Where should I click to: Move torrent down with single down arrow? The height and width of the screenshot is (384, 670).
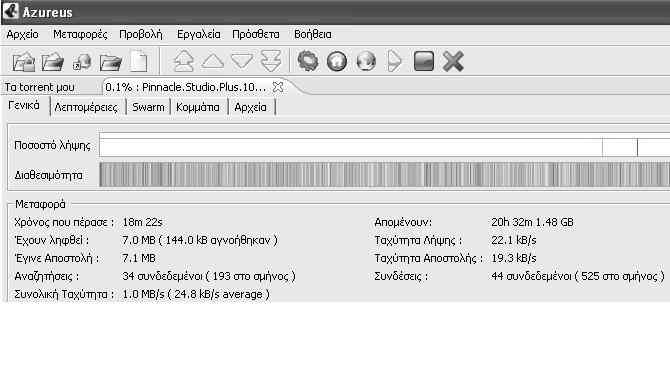coord(242,61)
